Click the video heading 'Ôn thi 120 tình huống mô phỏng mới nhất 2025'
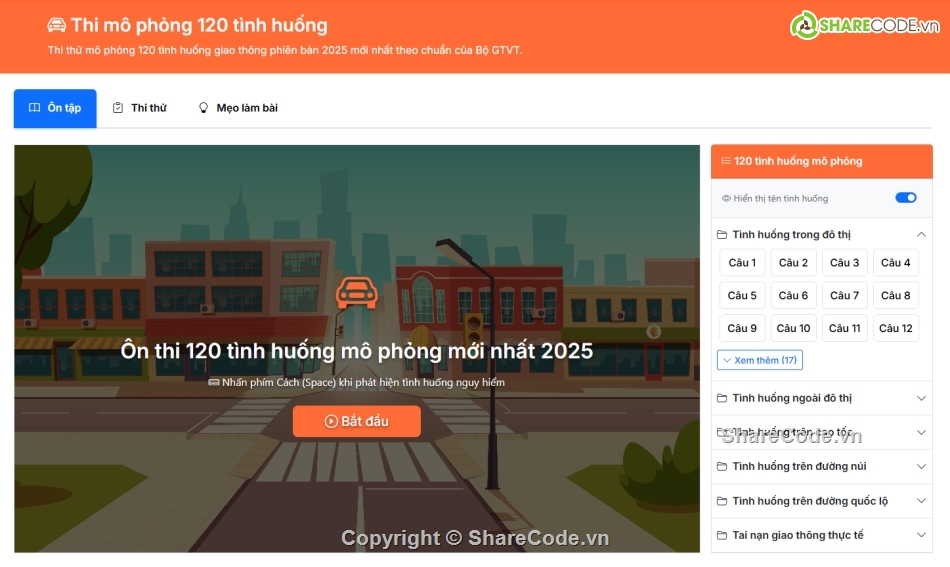Image resolution: width=950 pixels, height=567 pixels. tap(357, 351)
